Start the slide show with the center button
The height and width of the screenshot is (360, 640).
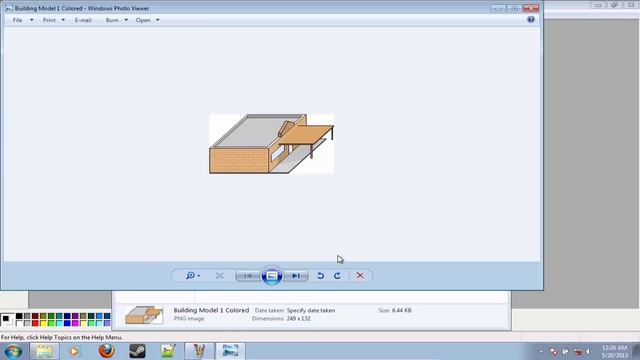pos(272,276)
